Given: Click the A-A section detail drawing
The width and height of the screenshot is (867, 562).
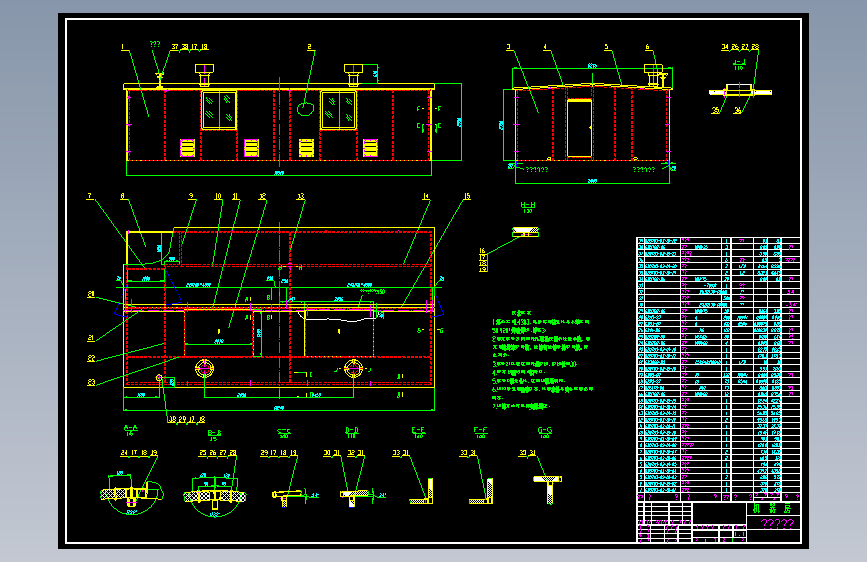Looking at the screenshot, I should pyautogui.click(x=131, y=492).
